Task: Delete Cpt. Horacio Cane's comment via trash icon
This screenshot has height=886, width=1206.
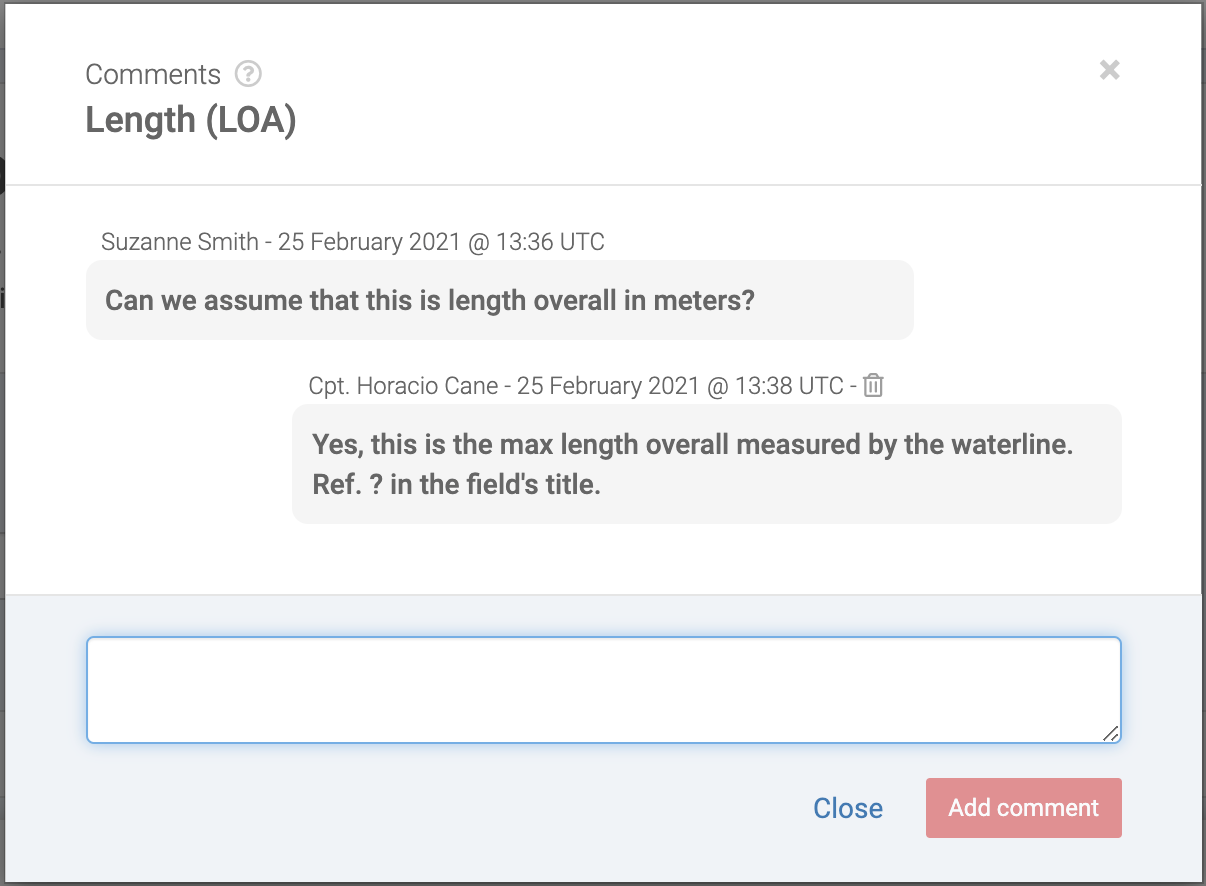Action: (x=873, y=386)
